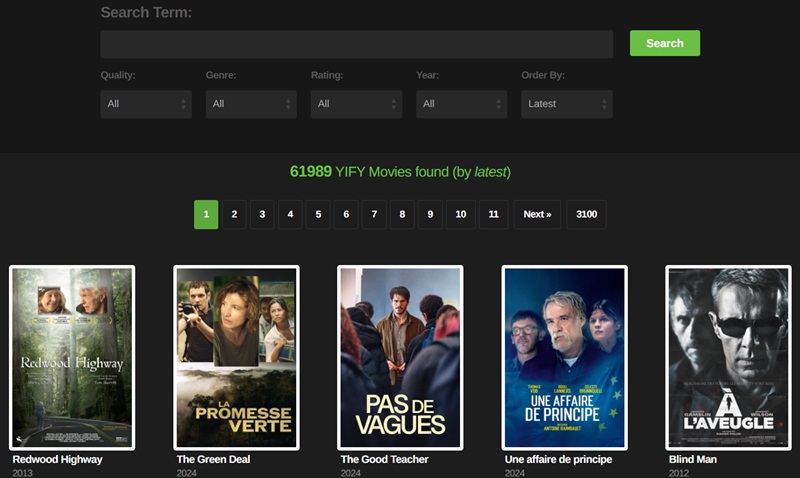Open the Year dropdown

461,104
